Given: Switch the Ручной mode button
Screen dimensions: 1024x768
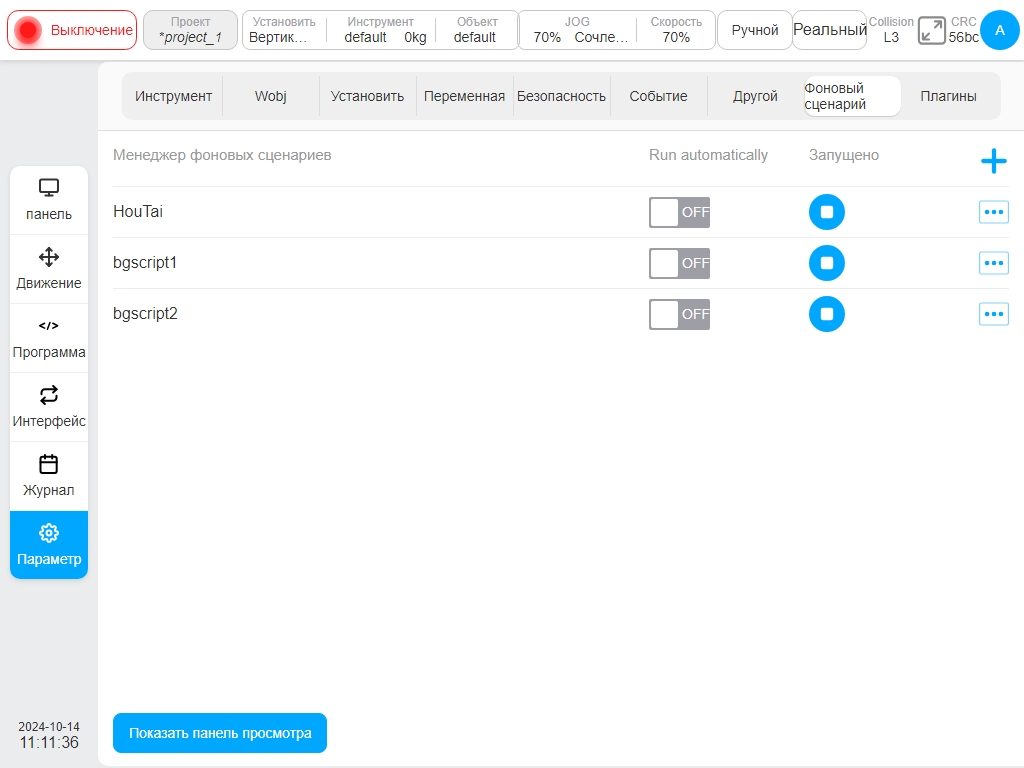Looking at the screenshot, I should tap(754, 30).
